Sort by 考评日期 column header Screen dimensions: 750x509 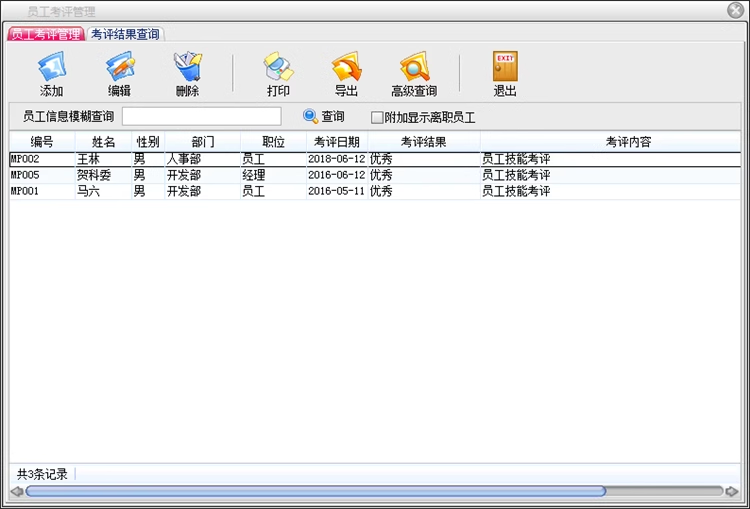coord(337,142)
